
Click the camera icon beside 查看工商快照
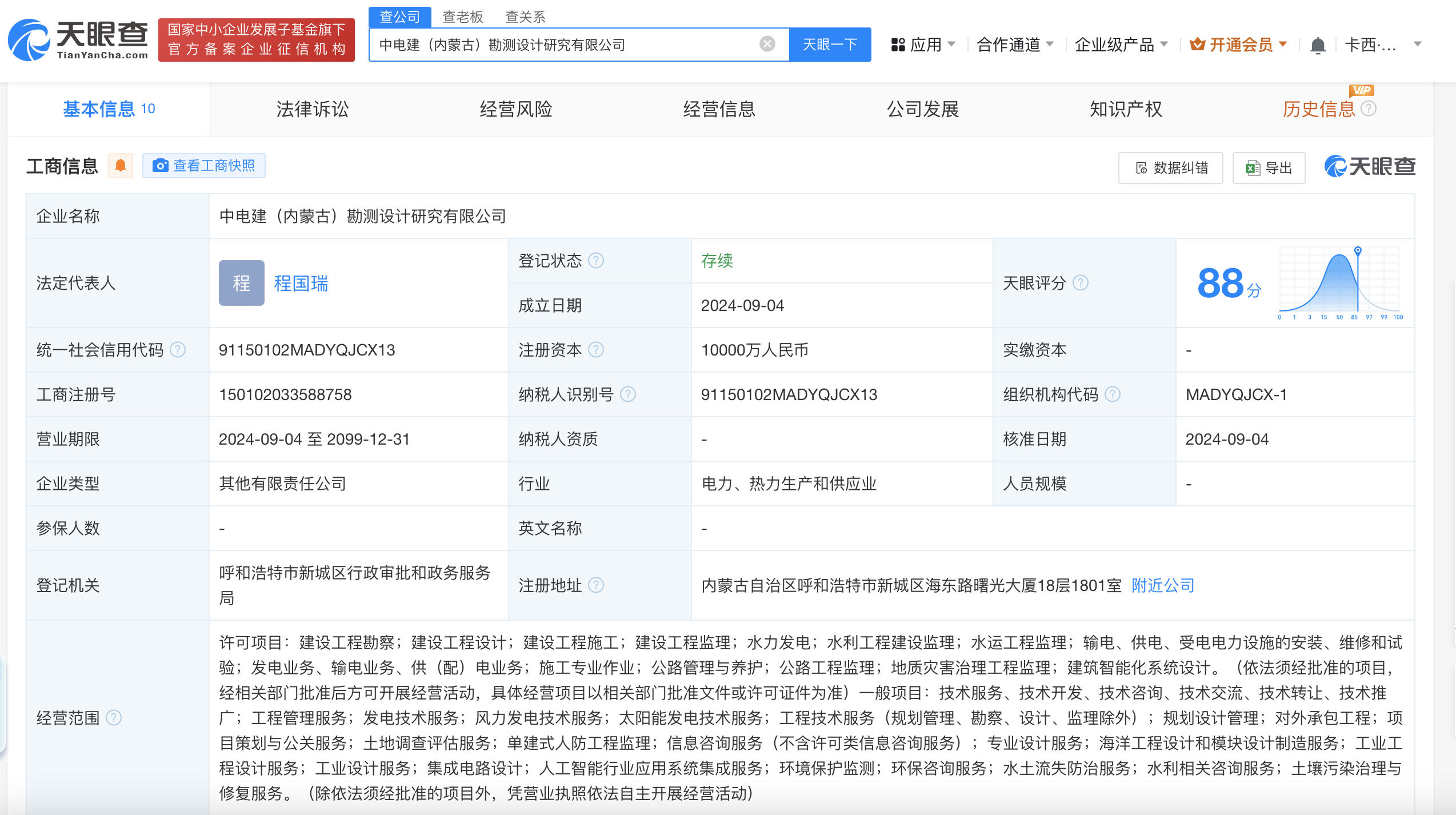161,165
